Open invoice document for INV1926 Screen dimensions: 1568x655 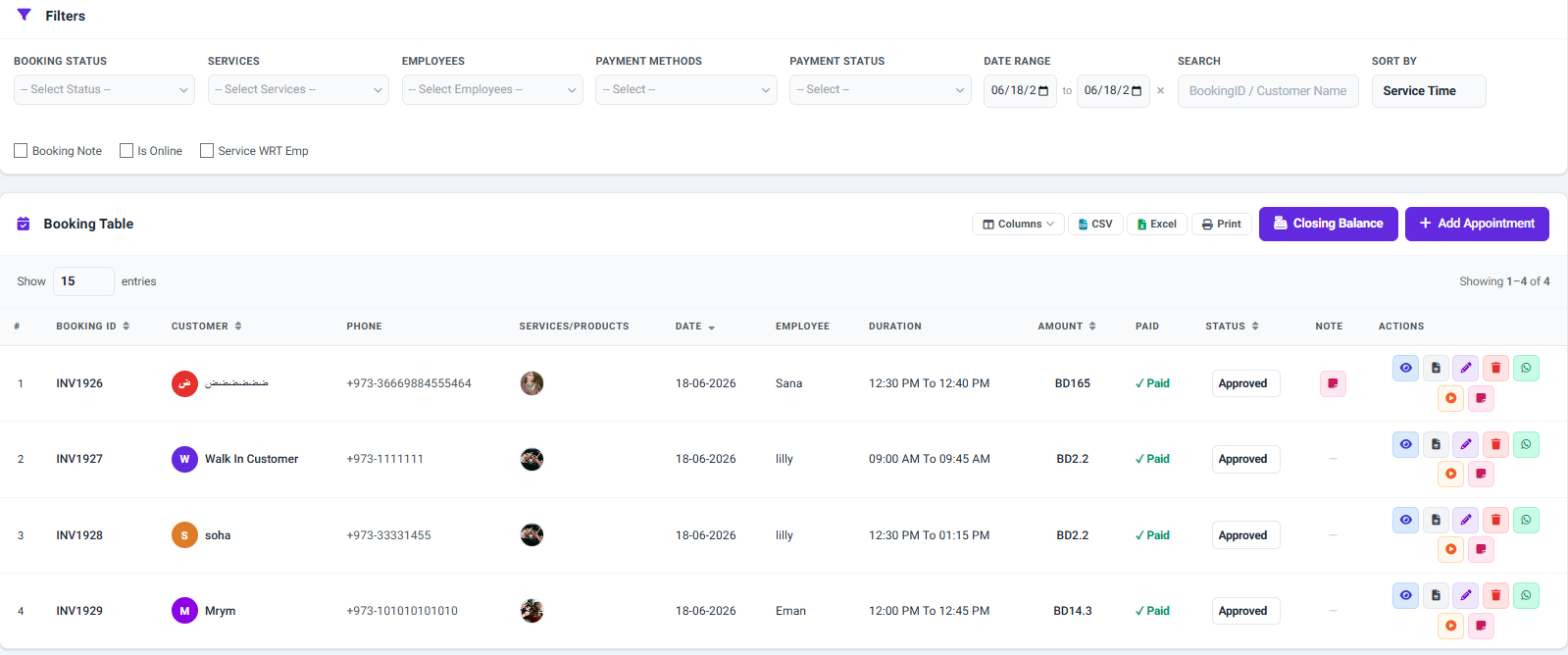click(1436, 368)
